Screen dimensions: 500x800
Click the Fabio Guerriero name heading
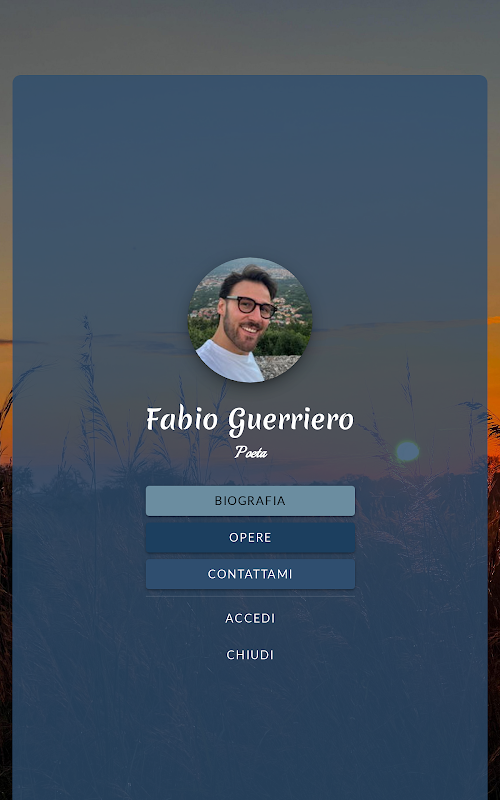250,420
